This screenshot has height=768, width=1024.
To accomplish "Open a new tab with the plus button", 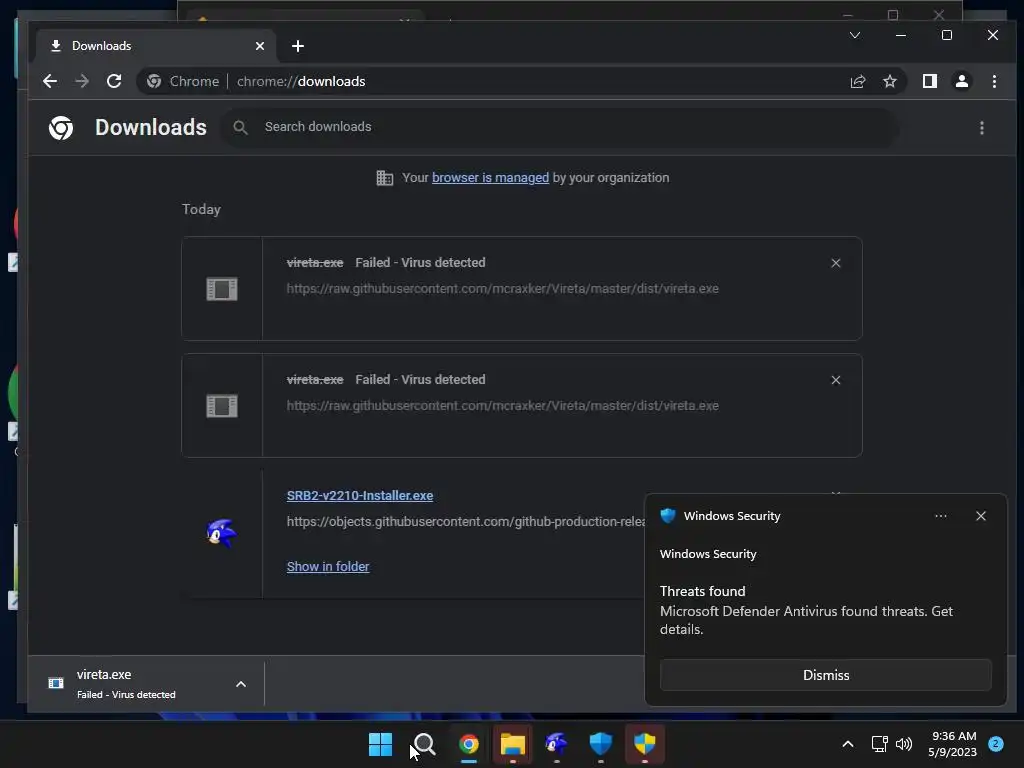I will point(298,46).
